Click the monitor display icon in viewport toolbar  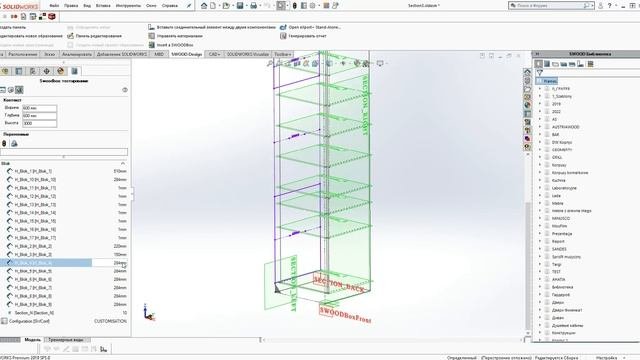coord(380,63)
